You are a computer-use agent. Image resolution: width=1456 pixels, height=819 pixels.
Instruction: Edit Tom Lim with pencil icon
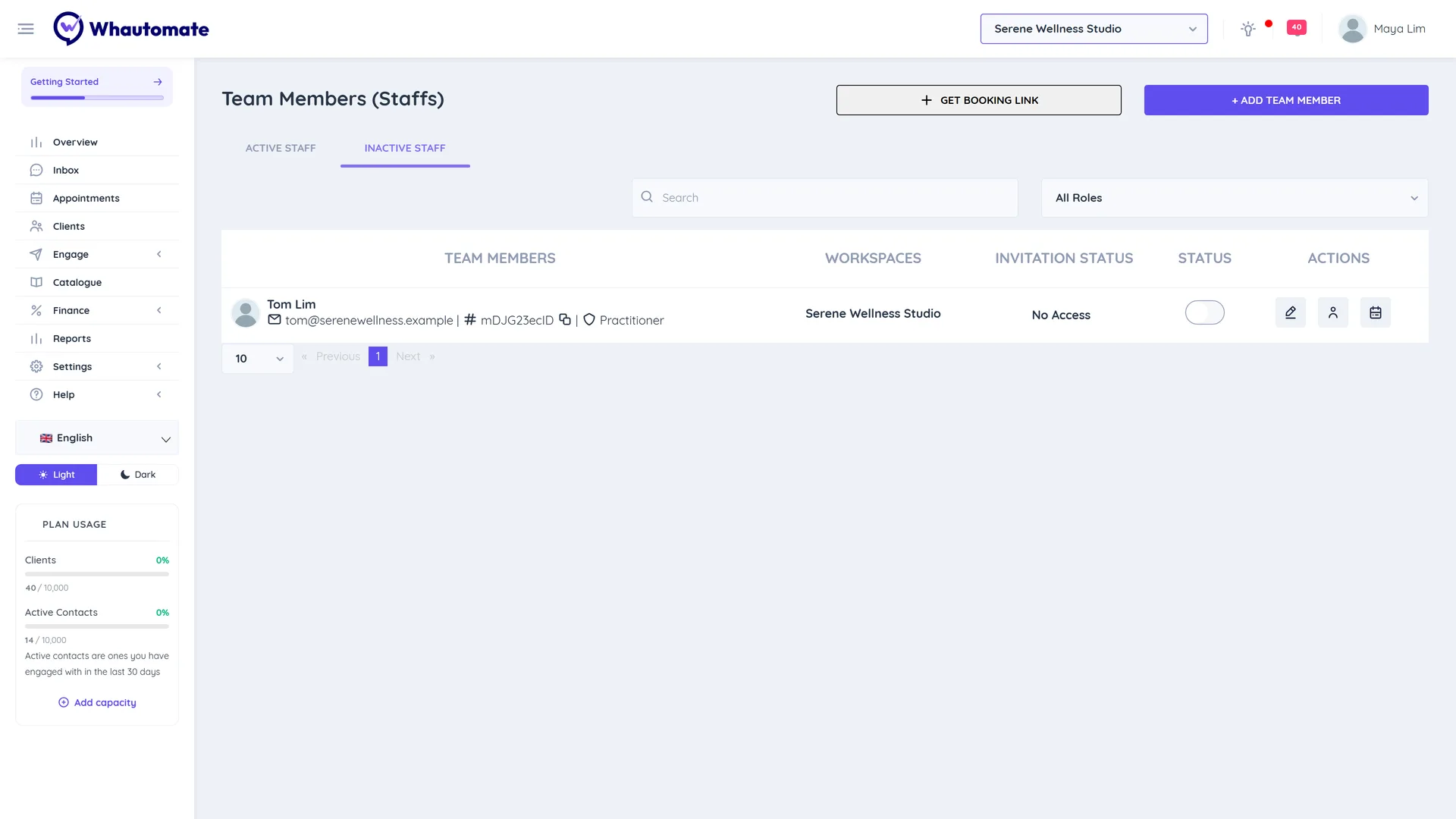point(1291,312)
